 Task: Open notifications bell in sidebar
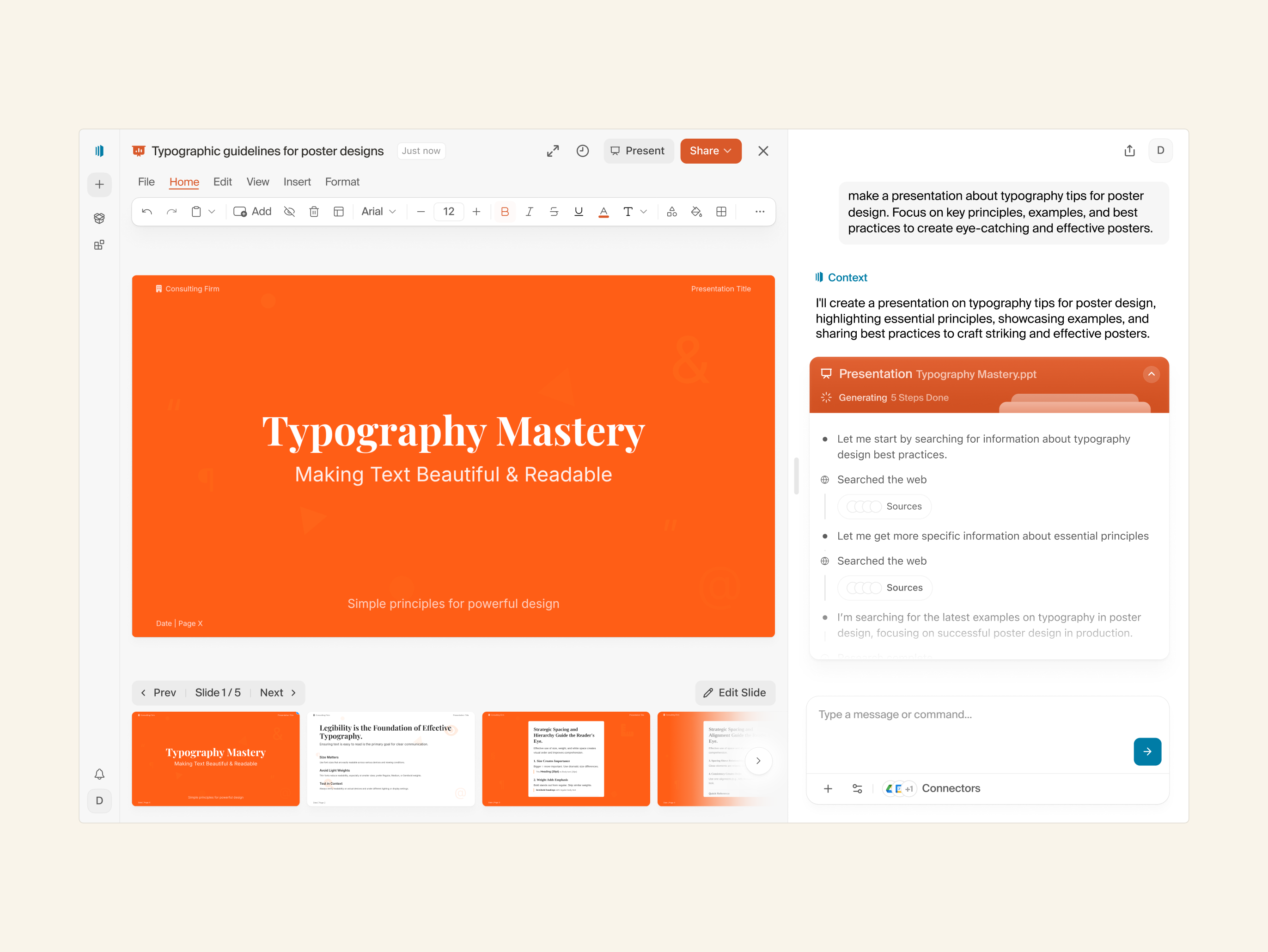pos(99,774)
